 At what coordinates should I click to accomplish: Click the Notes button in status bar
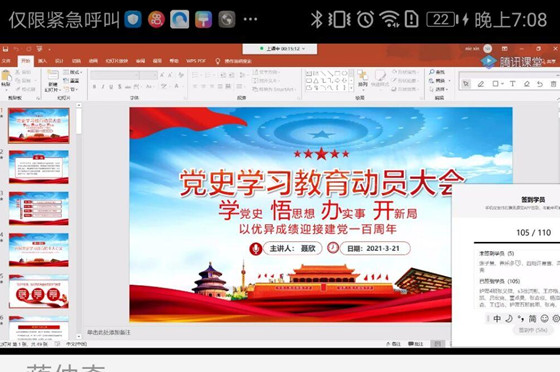click(x=394, y=344)
